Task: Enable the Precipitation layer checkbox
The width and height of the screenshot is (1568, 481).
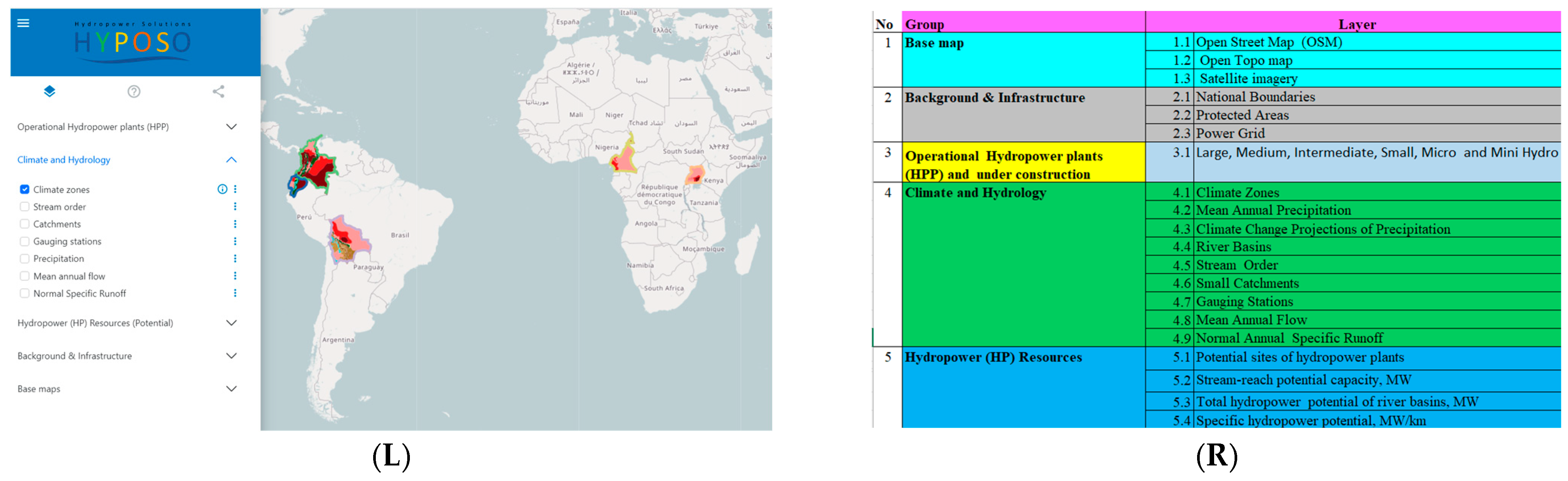Action: pos(25,259)
